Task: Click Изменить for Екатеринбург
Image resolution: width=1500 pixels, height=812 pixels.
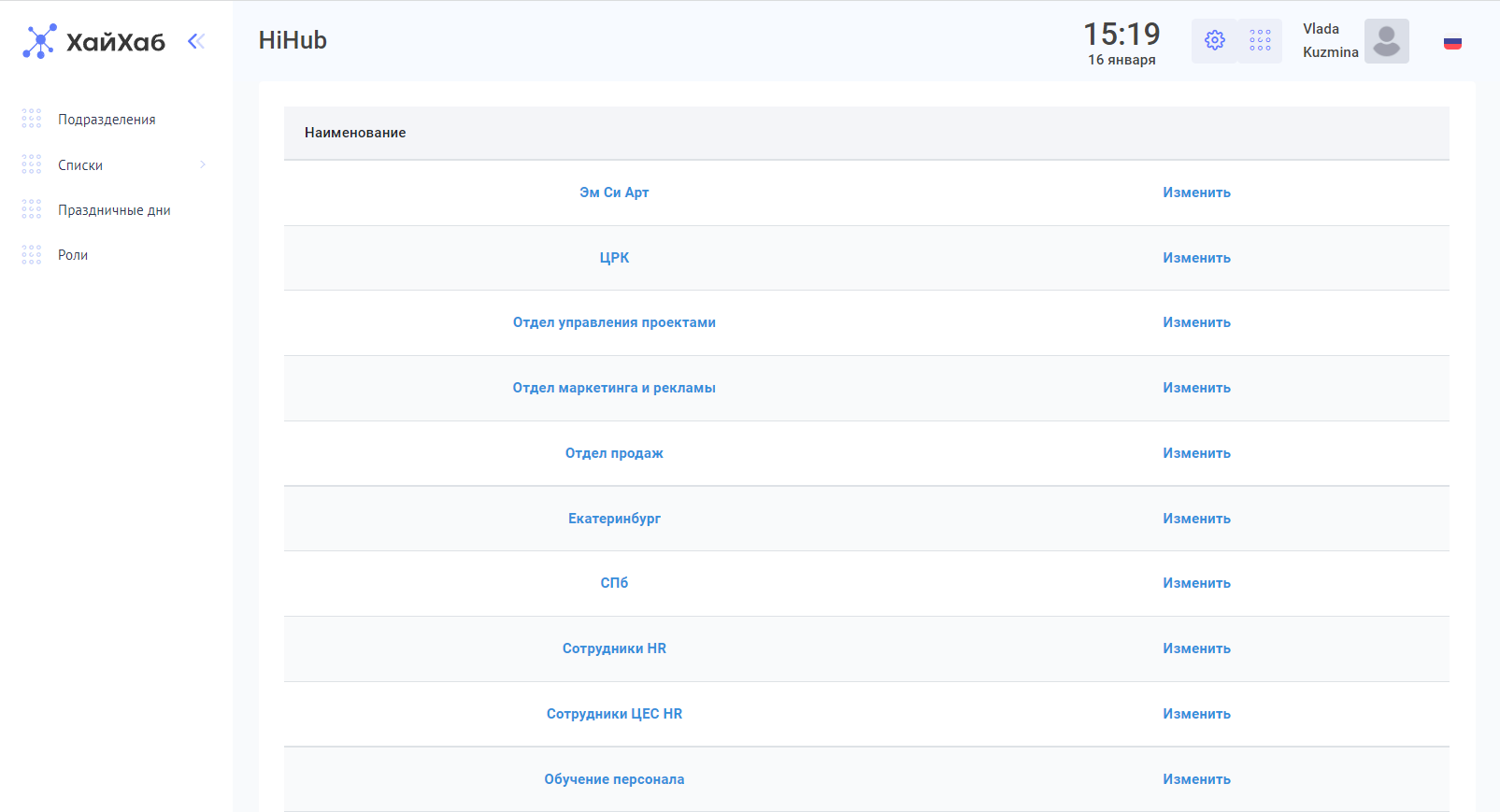Action: coord(1196,519)
